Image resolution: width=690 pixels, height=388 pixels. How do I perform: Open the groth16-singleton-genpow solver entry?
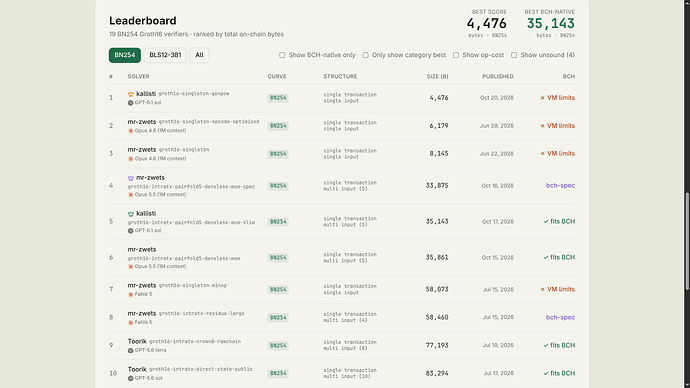click(194, 94)
